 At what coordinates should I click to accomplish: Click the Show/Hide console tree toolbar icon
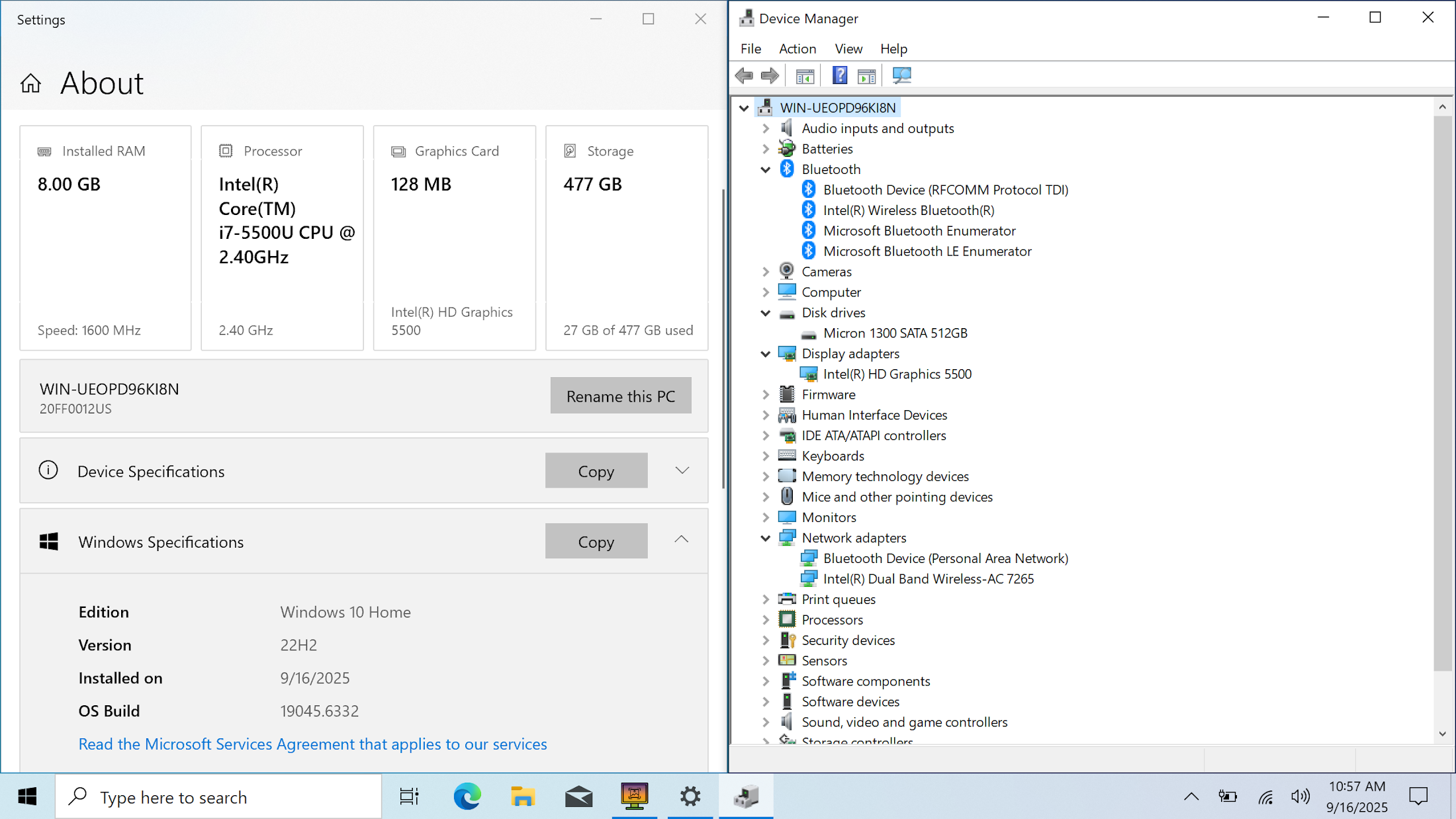[x=805, y=76]
